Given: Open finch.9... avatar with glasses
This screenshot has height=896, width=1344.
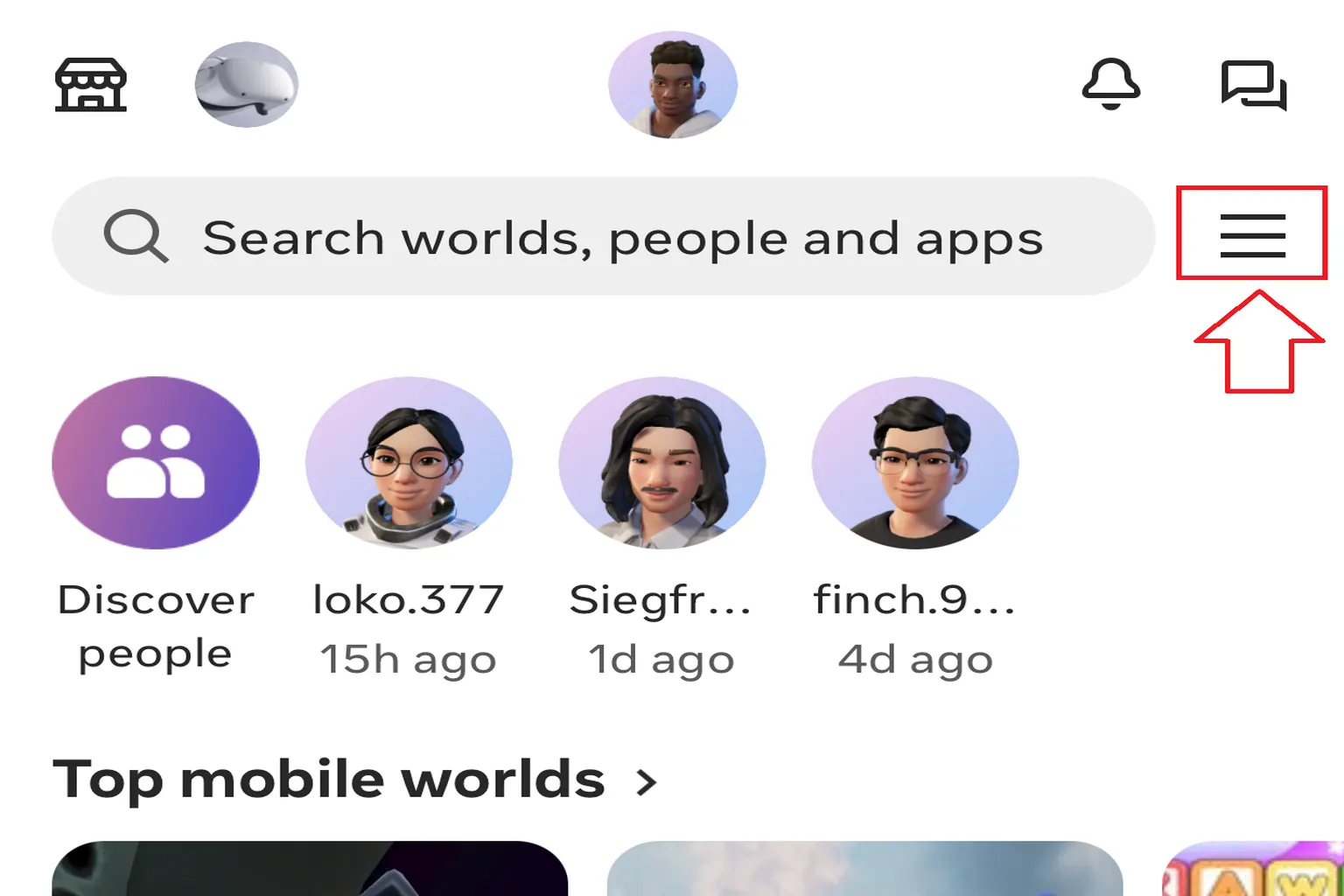Looking at the screenshot, I should tap(915, 463).
